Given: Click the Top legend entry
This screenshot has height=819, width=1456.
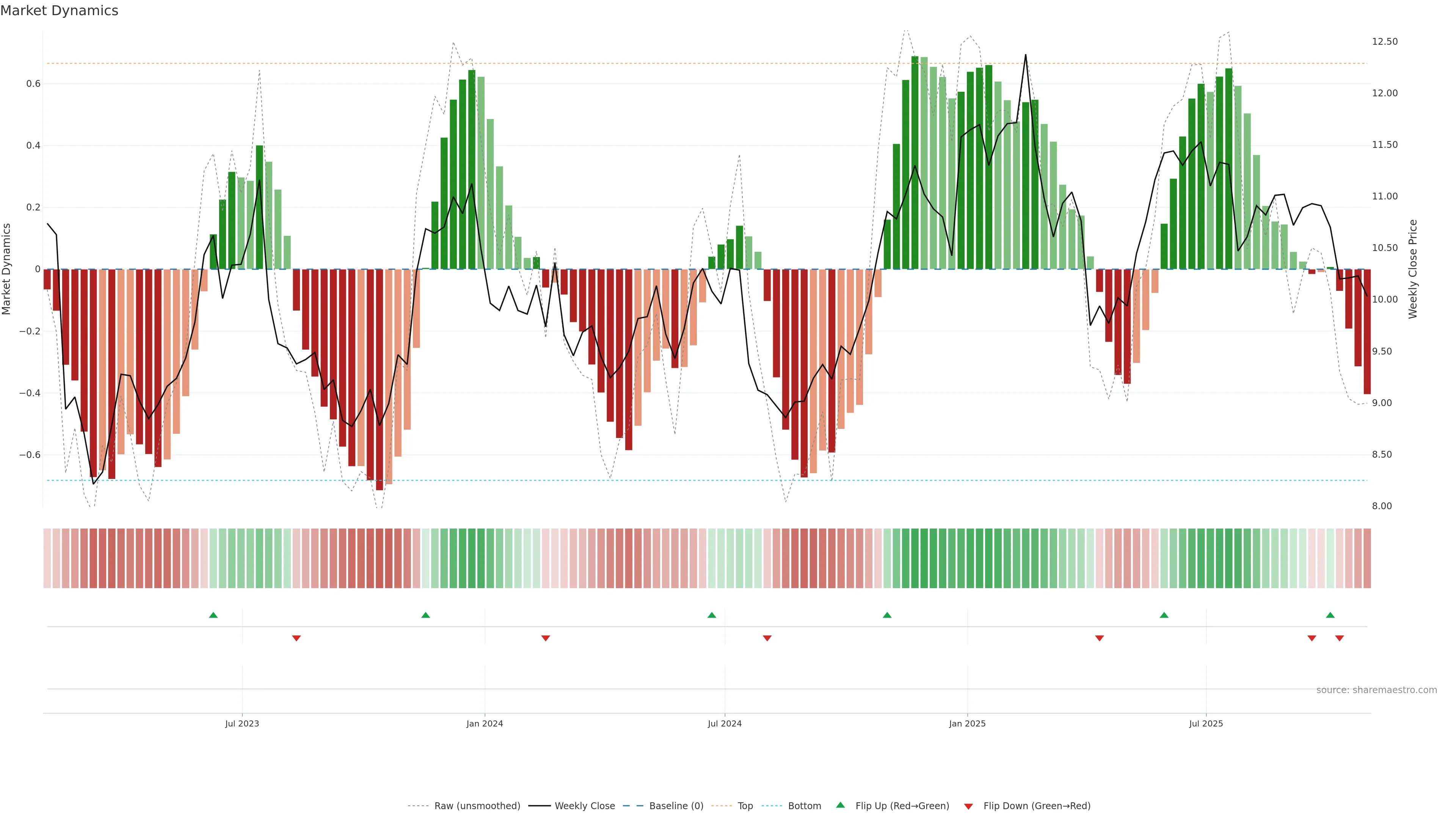Looking at the screenshot, I should coord(745,806).
